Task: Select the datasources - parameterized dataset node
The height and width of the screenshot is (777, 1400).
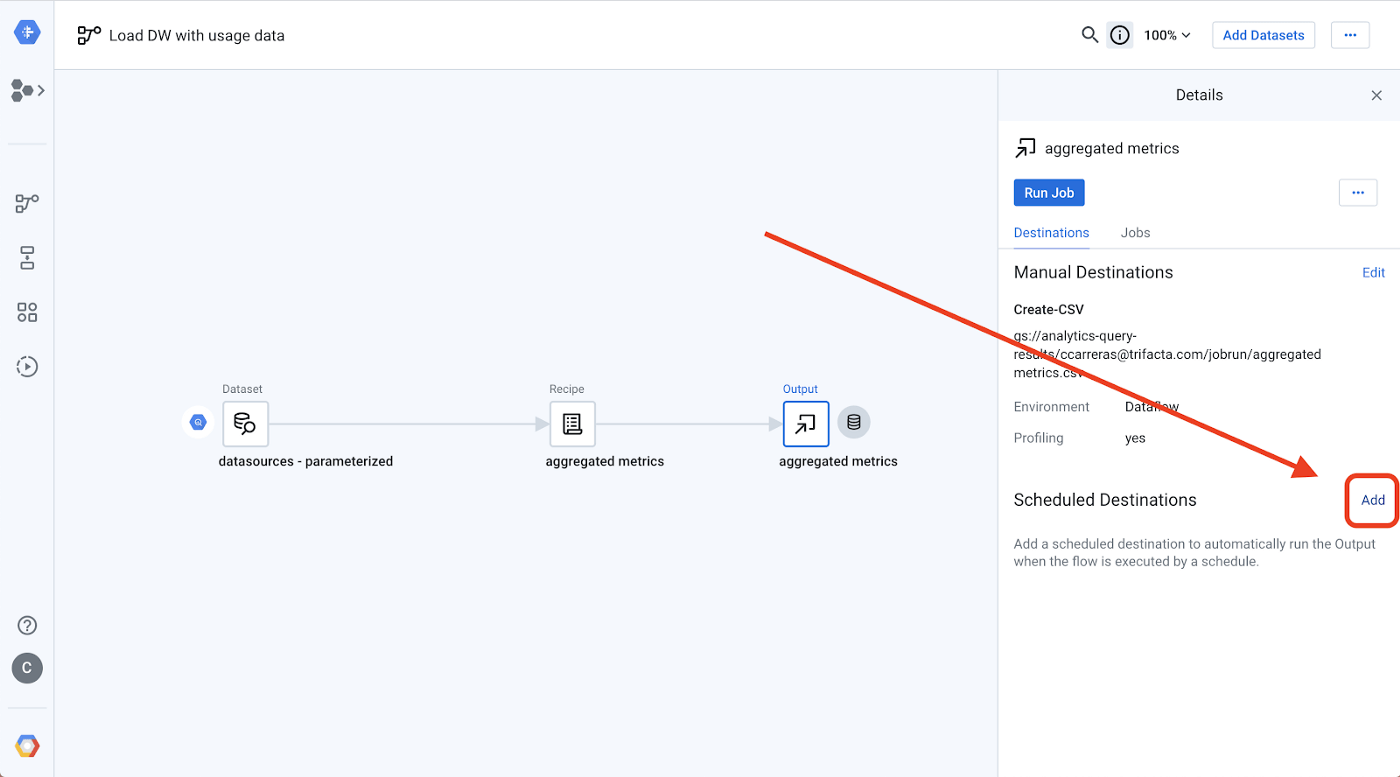Action: click(245, 424)
